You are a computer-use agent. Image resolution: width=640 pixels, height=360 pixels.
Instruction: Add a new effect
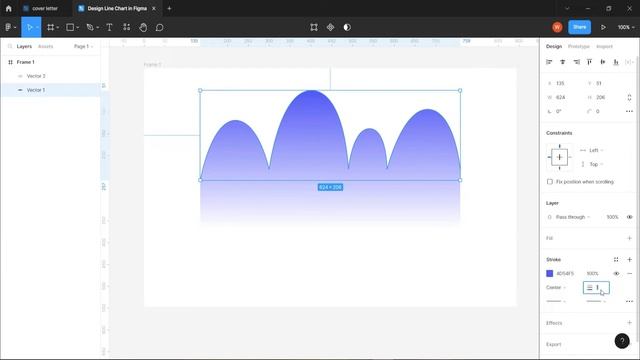[x=629, y=323]
